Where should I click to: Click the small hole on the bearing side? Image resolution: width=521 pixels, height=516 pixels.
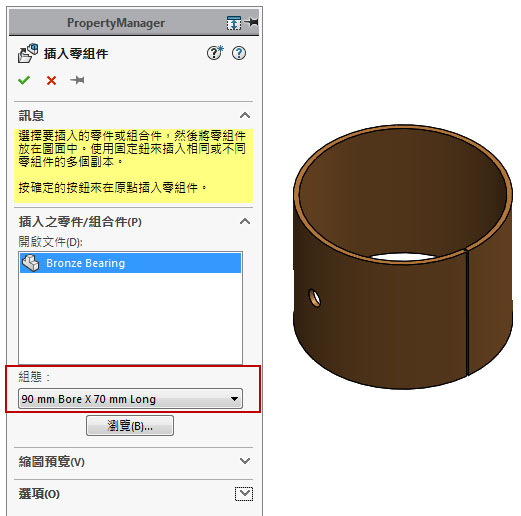[314, 298]
